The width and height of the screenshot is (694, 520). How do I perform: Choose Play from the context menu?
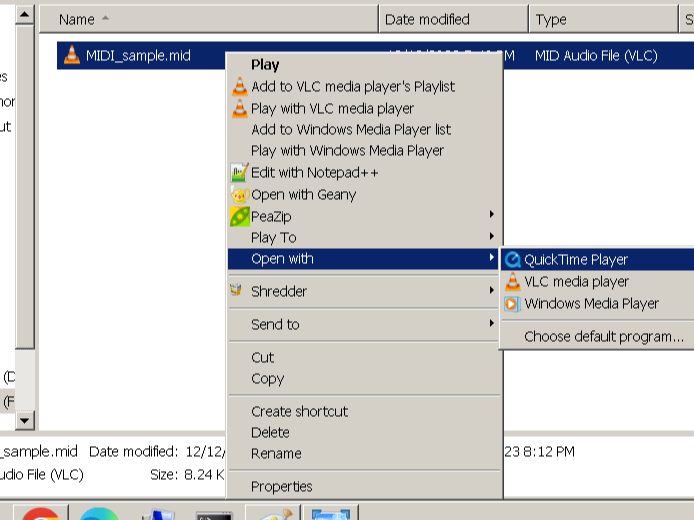[x=365, y=65]
